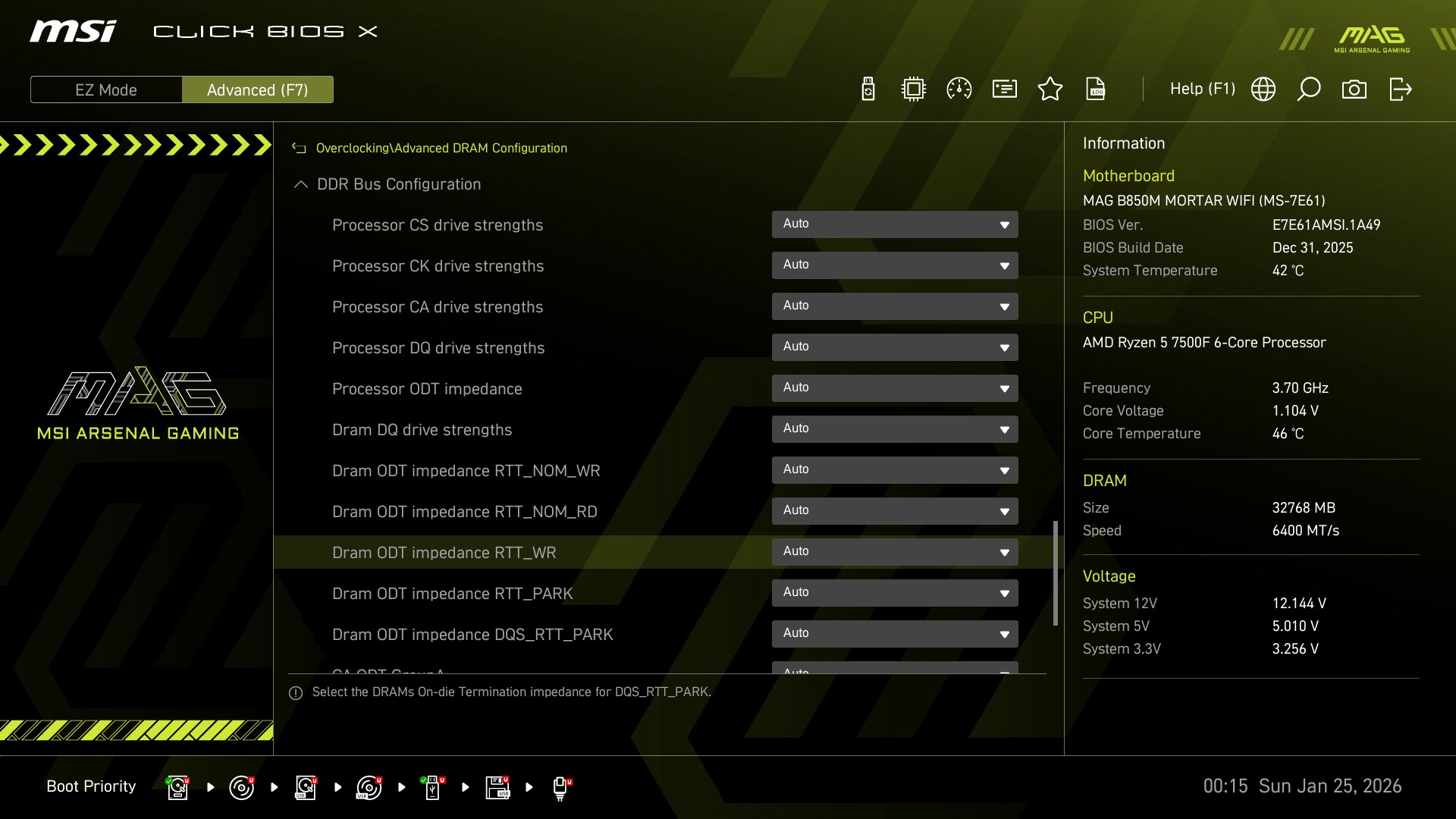This screenshot has width=1456, height=819.
Task: Open Dram ODT impedance RTT_PARK dropdown
Action: (895, 593)
